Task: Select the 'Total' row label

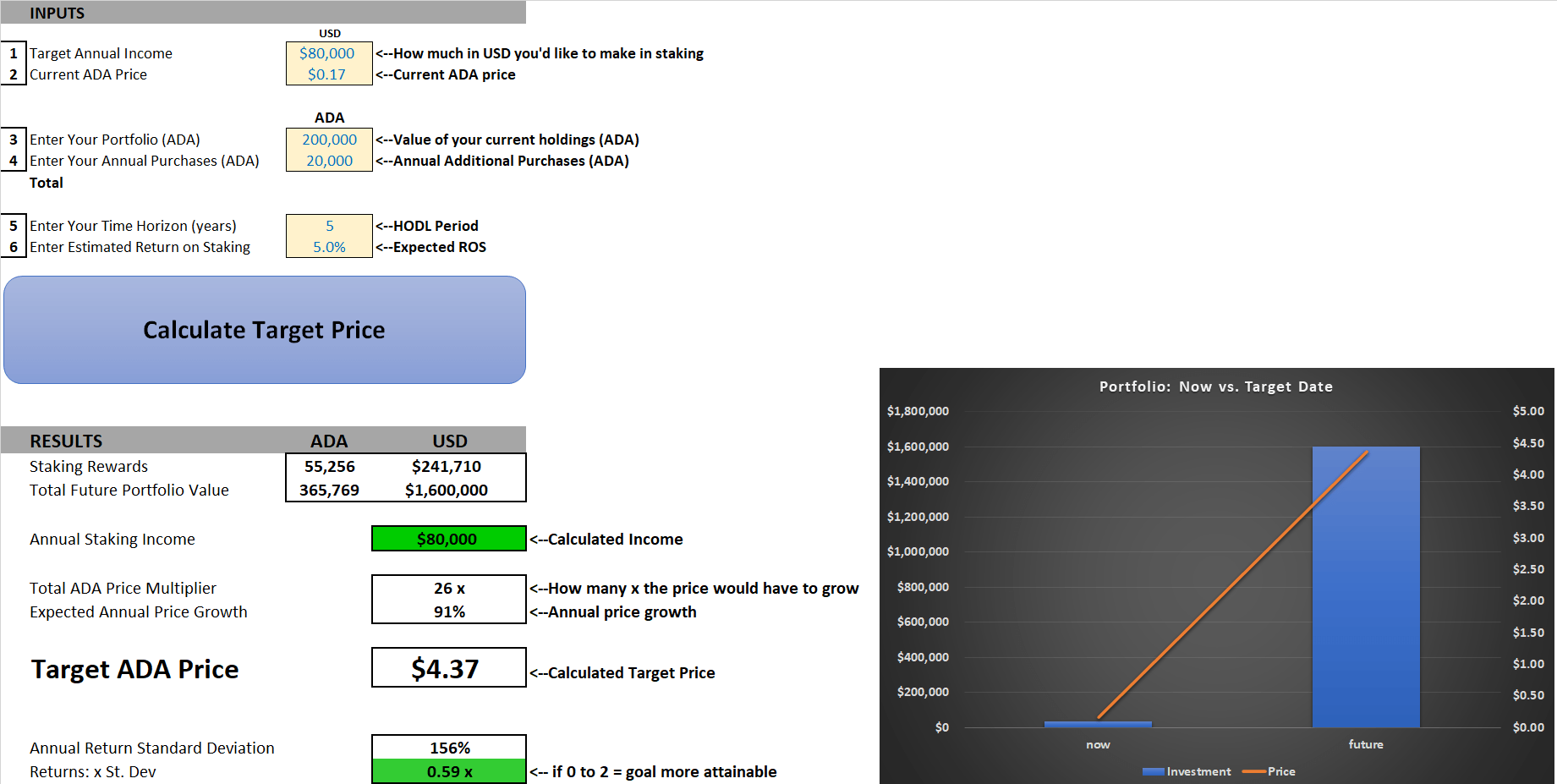Action: click(x=47, y=183)
